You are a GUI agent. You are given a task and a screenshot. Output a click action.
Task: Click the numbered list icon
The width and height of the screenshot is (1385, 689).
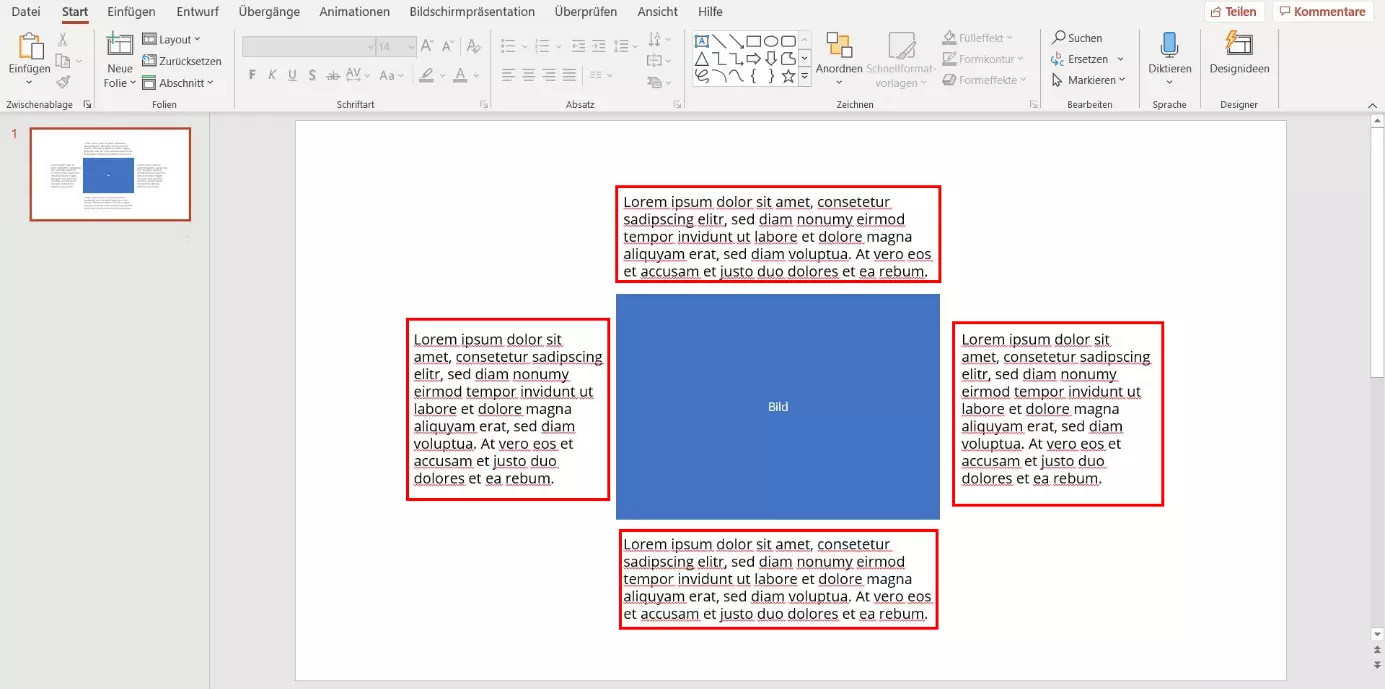tap(542, 46)
